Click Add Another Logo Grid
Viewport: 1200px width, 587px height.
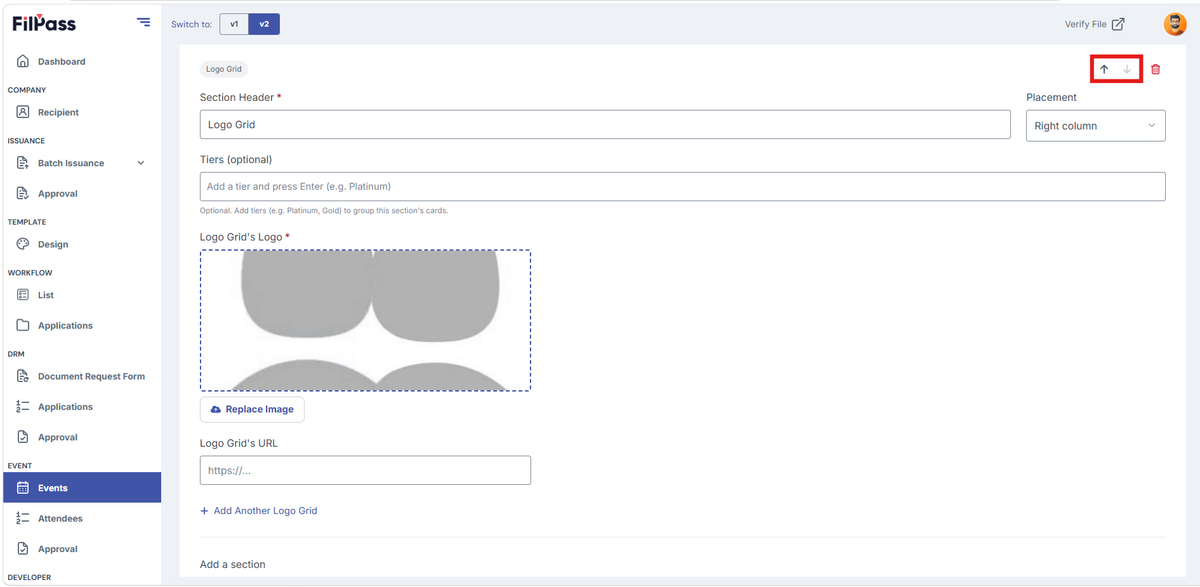pos(259,511)
